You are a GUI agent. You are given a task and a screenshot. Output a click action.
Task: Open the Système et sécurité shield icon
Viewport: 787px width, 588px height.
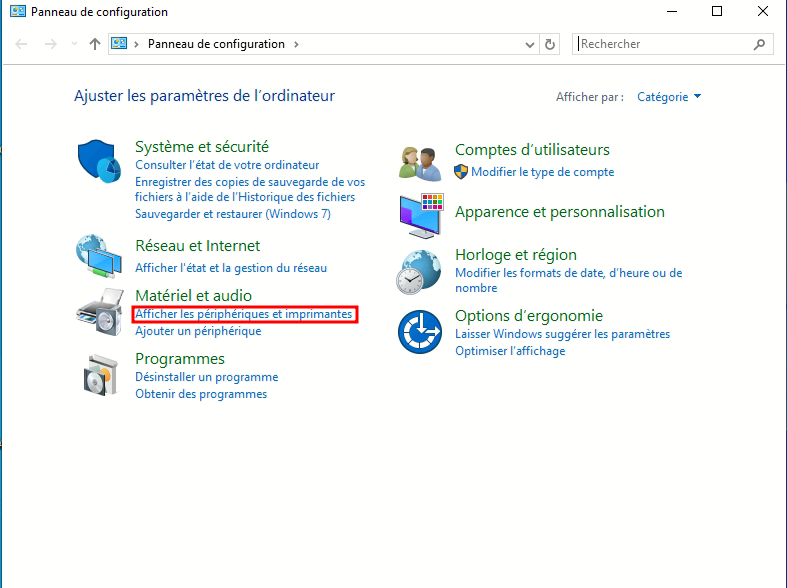tap(99, 161)
